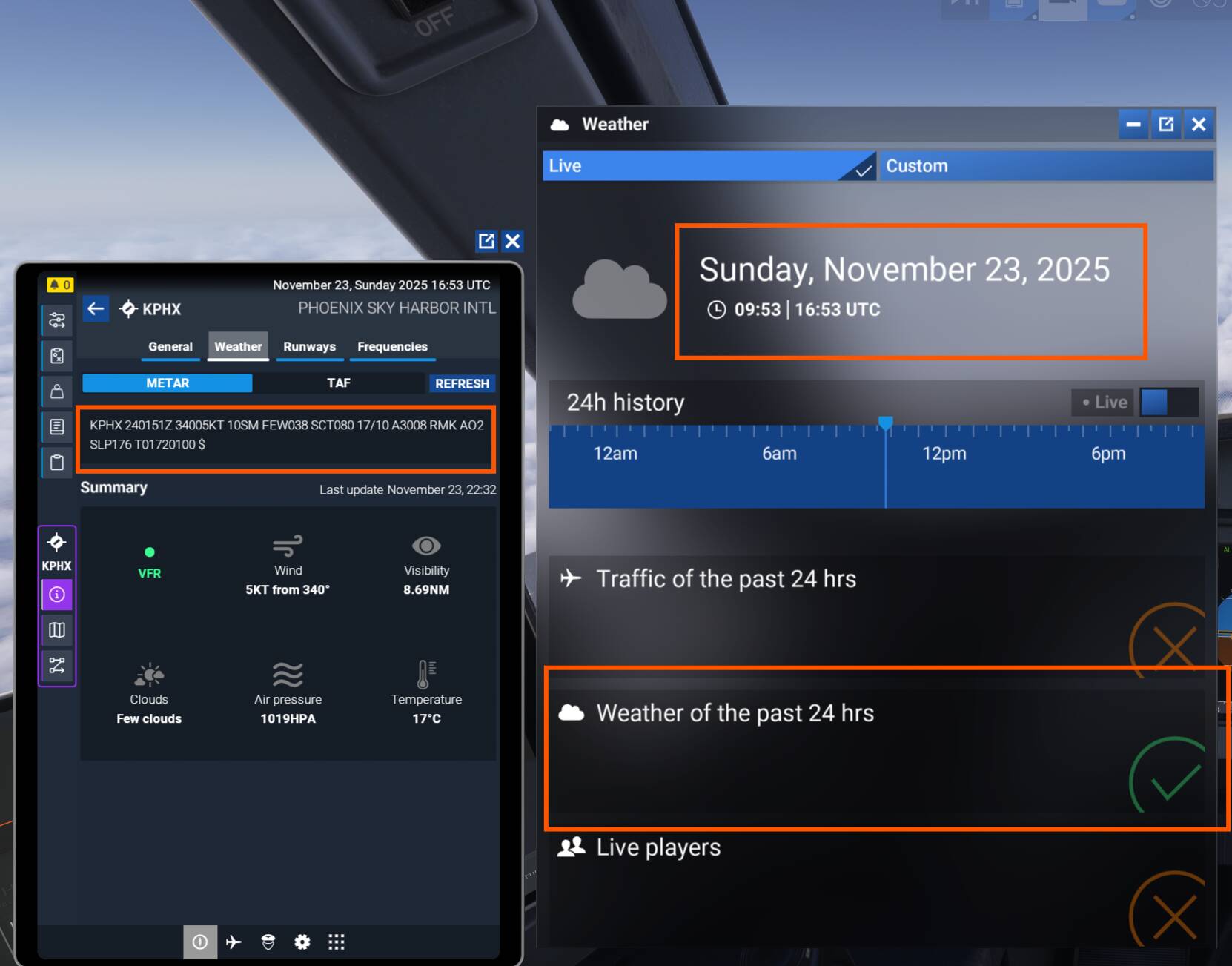Viewport: 1232px width, 966px height.
Task: Open the route icon below the map icon
Action: (57, 665)
